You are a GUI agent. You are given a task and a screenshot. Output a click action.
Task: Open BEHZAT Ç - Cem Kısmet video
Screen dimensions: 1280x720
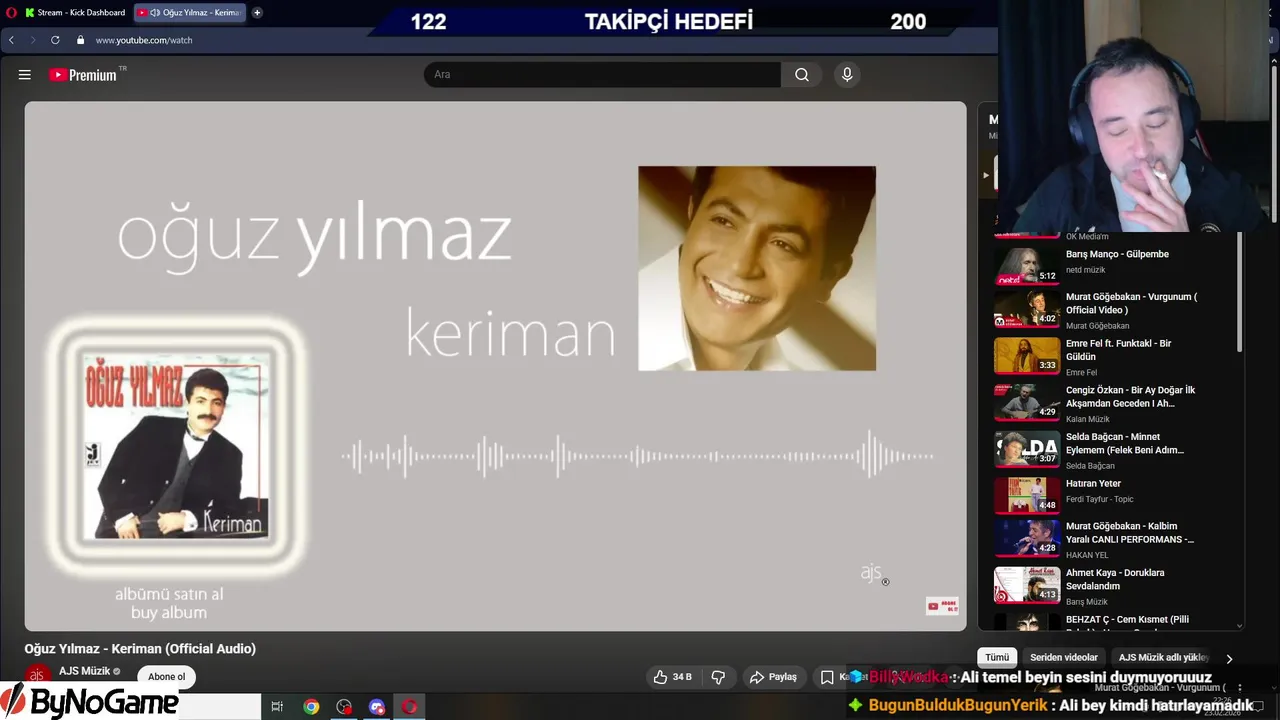[x=1127, y=620]
